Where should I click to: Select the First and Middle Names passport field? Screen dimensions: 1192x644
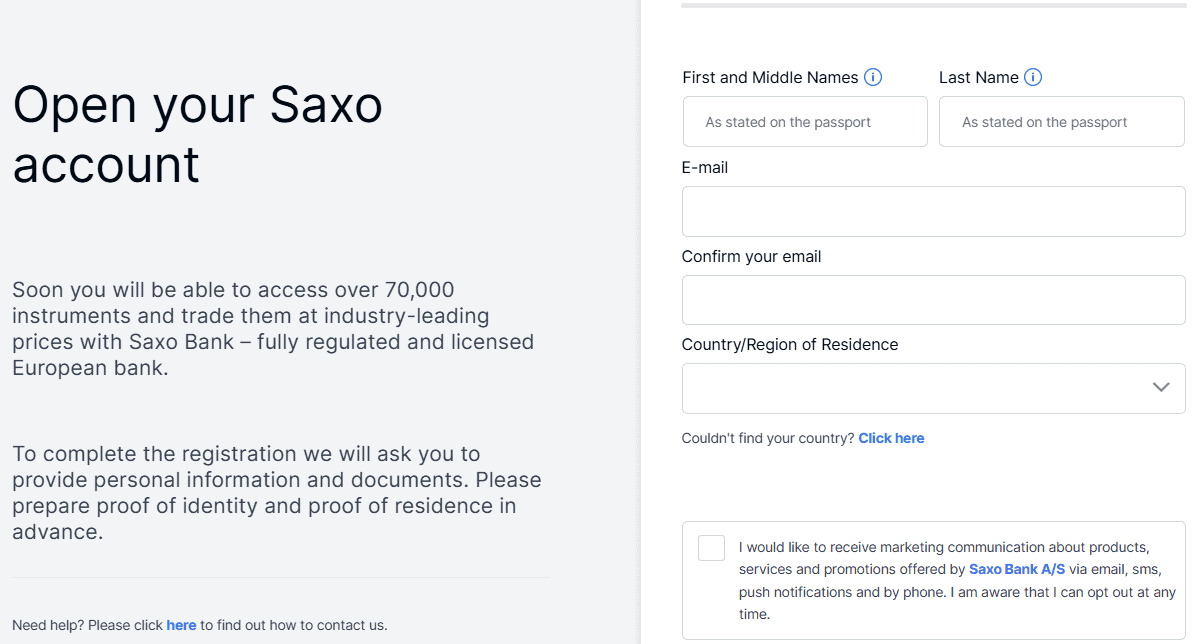[x=804, y=121]
